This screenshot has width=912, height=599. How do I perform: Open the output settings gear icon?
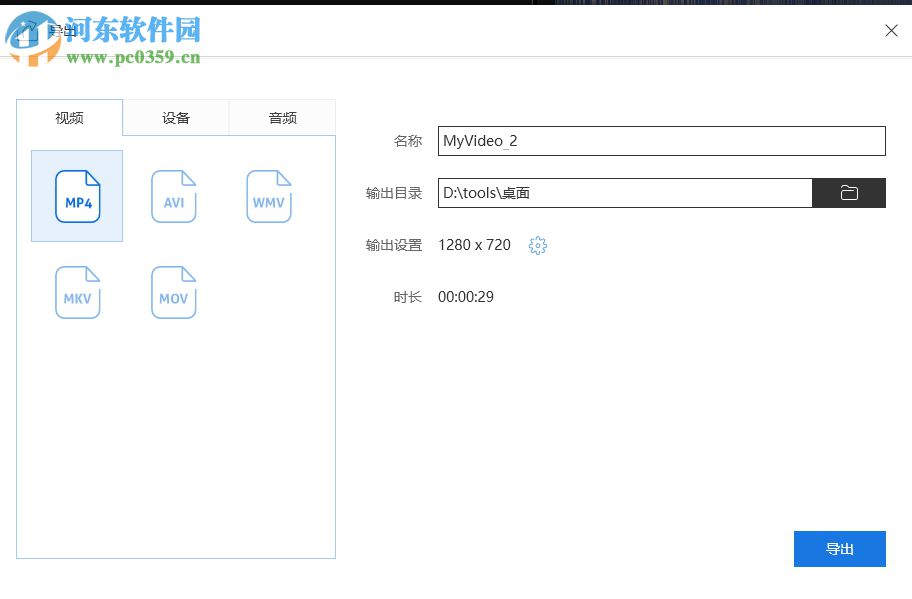click(x=538, y=245)
